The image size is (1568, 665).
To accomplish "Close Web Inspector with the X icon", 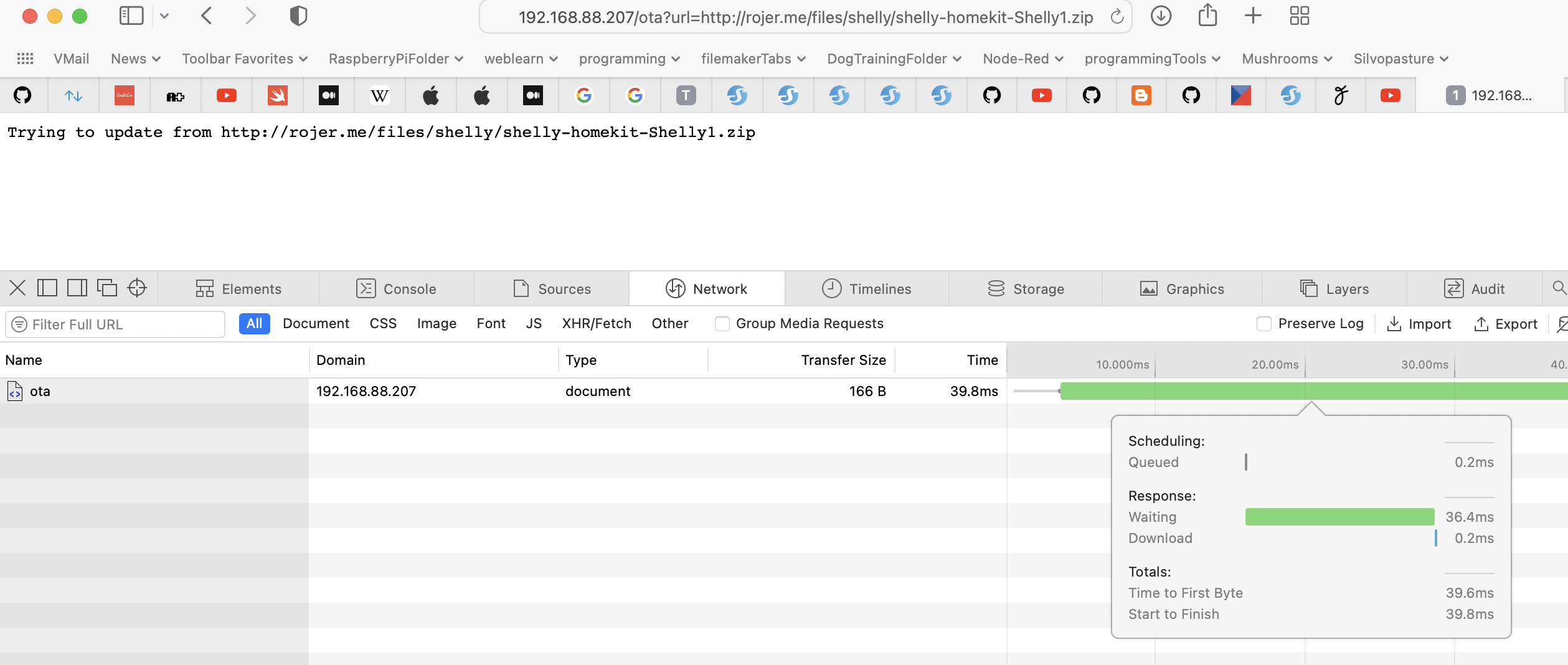I will (17, 288).
